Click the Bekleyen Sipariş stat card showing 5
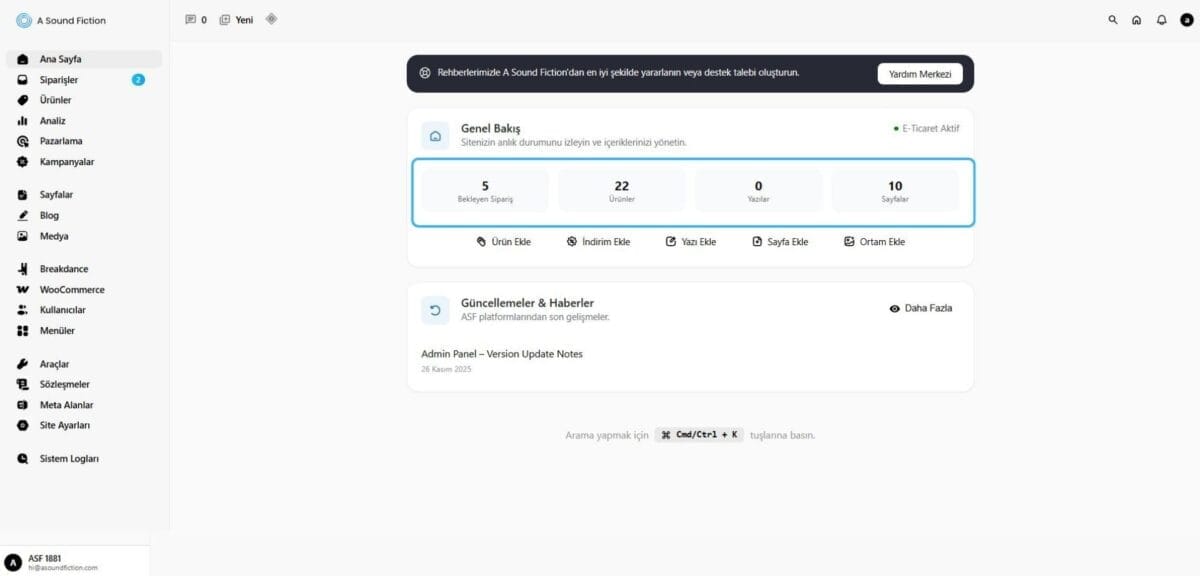This screenshot has height=576, width=1200. pos(485,190)
